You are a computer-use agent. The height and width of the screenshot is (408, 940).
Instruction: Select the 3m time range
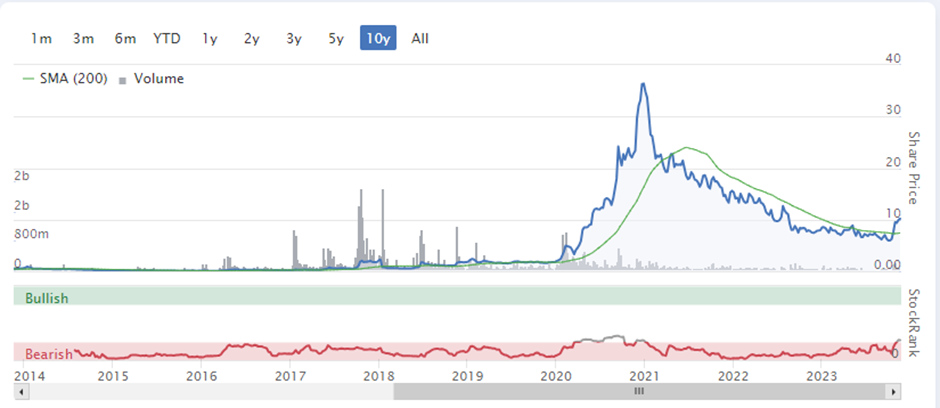tap(83, 38)
